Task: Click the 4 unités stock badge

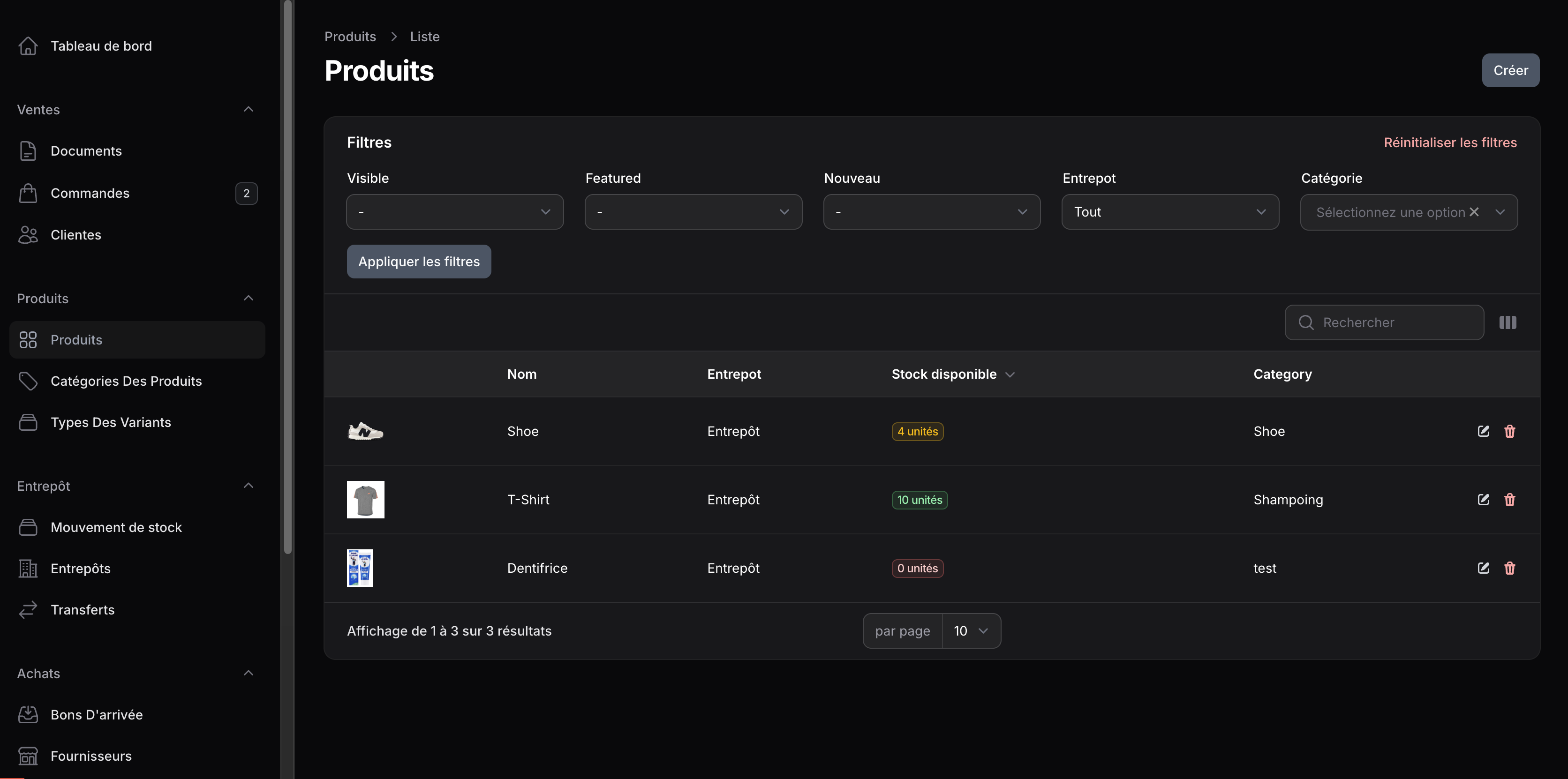Action: point(917,432)
